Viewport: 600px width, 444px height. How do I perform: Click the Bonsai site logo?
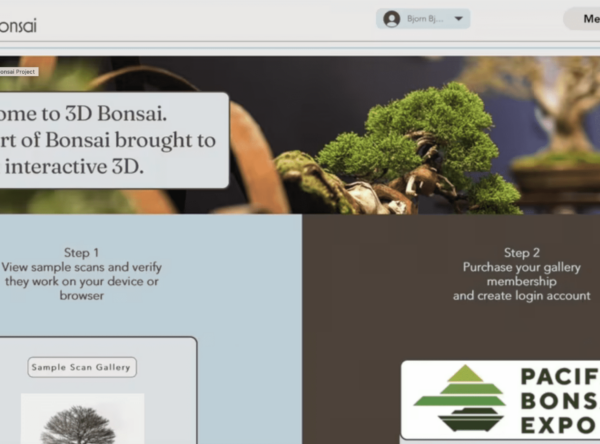coord(18,26)
